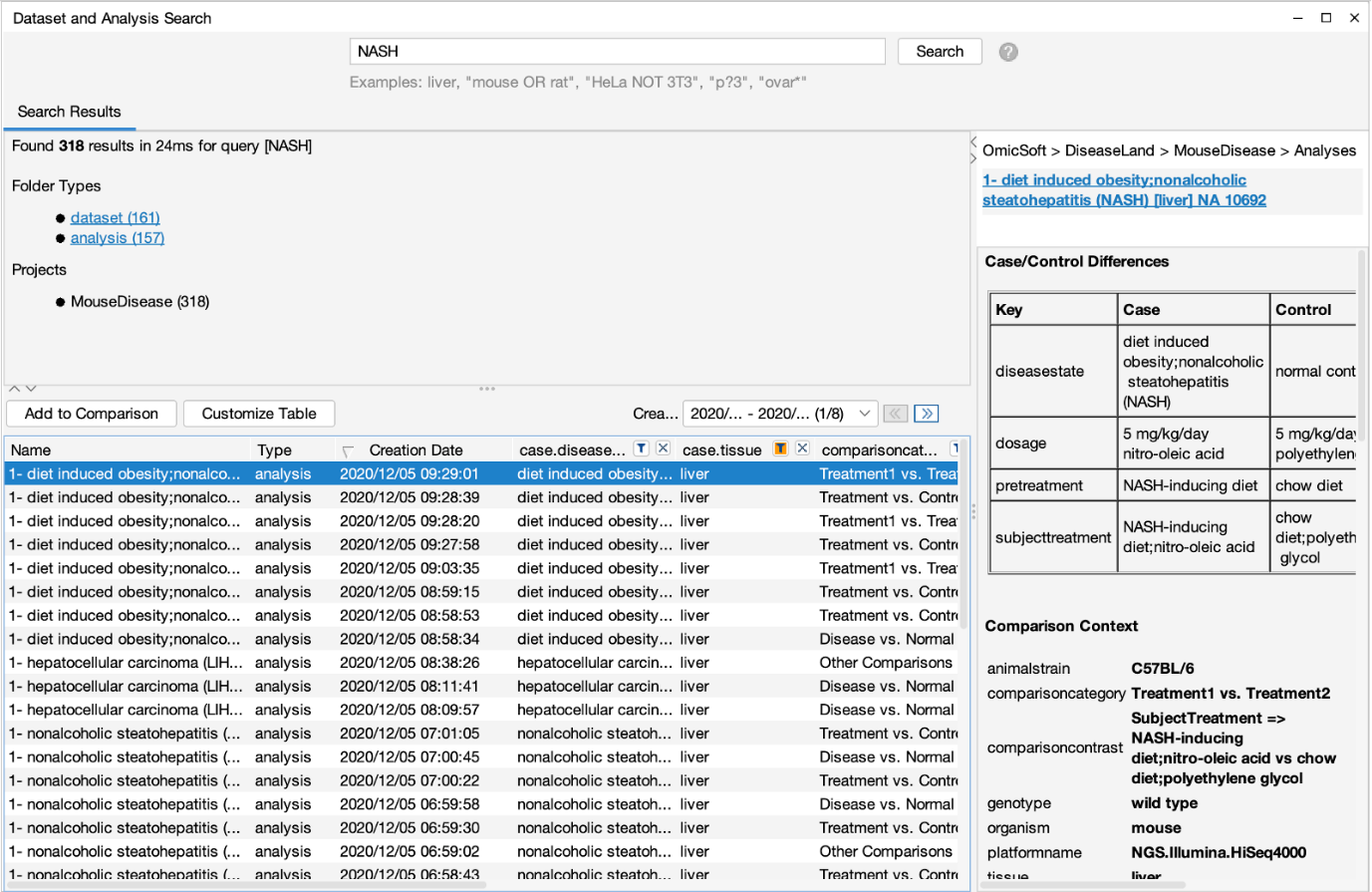Select the hepatocellular carcinoma row created 08:09:57
Image resolution: width=1372 pixels, height=892 pixels.
[482, 710]
